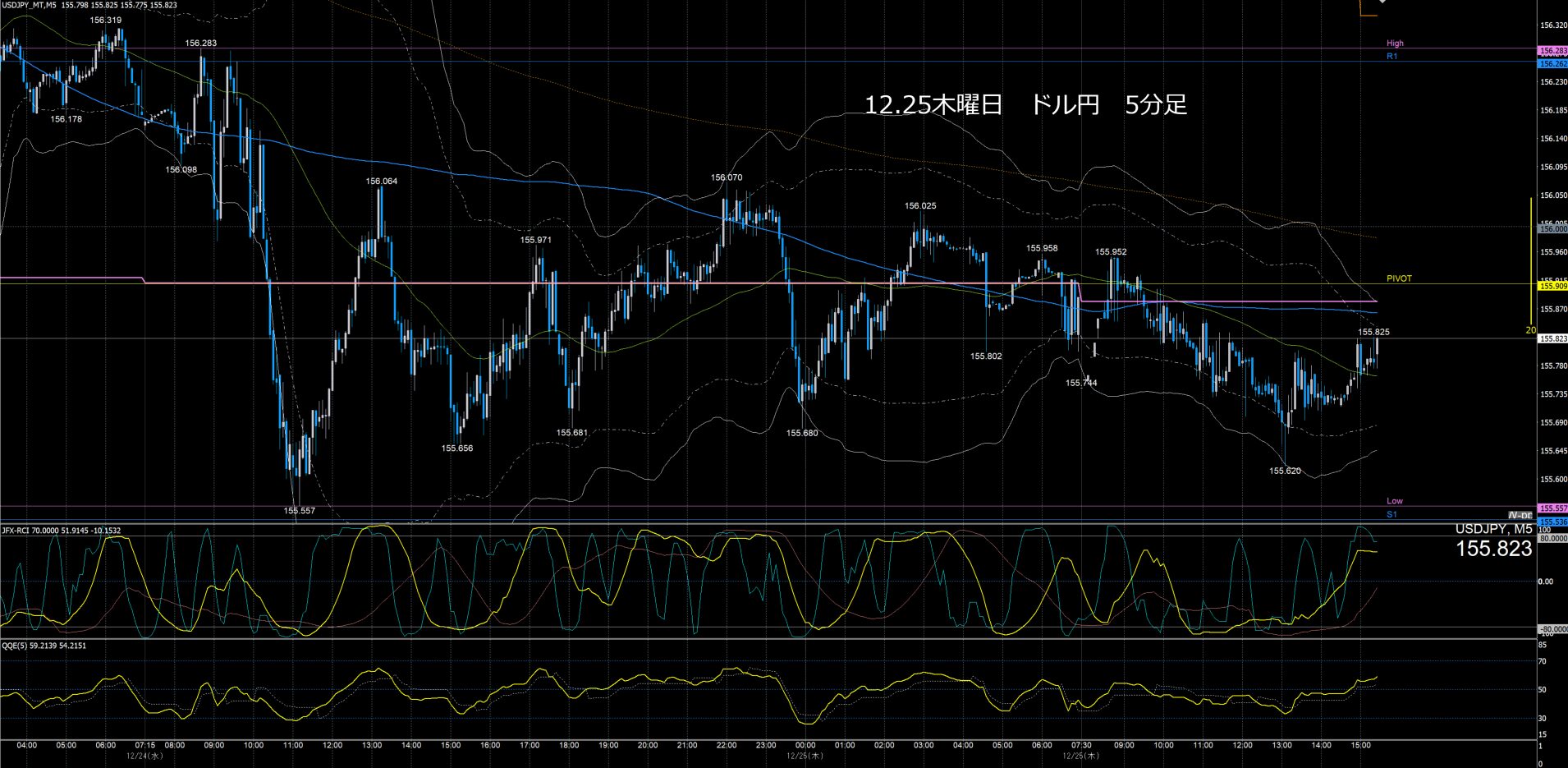Click the current price tag 155.823 on axis
This screenshot has width=1568, height=768.
coord(1552,338)
